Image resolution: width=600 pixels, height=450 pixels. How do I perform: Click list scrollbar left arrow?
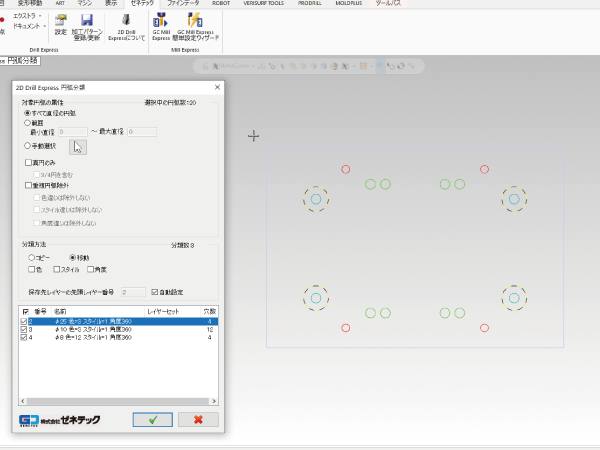23,401
